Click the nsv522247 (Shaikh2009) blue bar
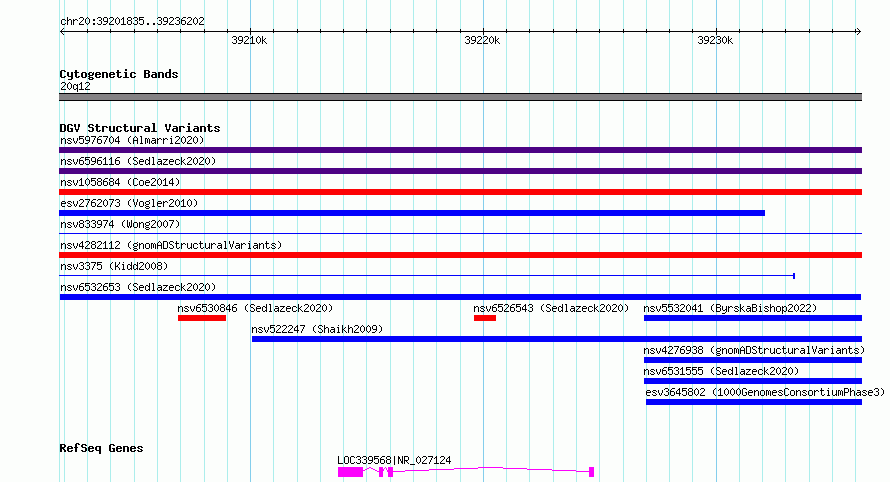Viewport: 890px width, 482px height. (557, 339)
